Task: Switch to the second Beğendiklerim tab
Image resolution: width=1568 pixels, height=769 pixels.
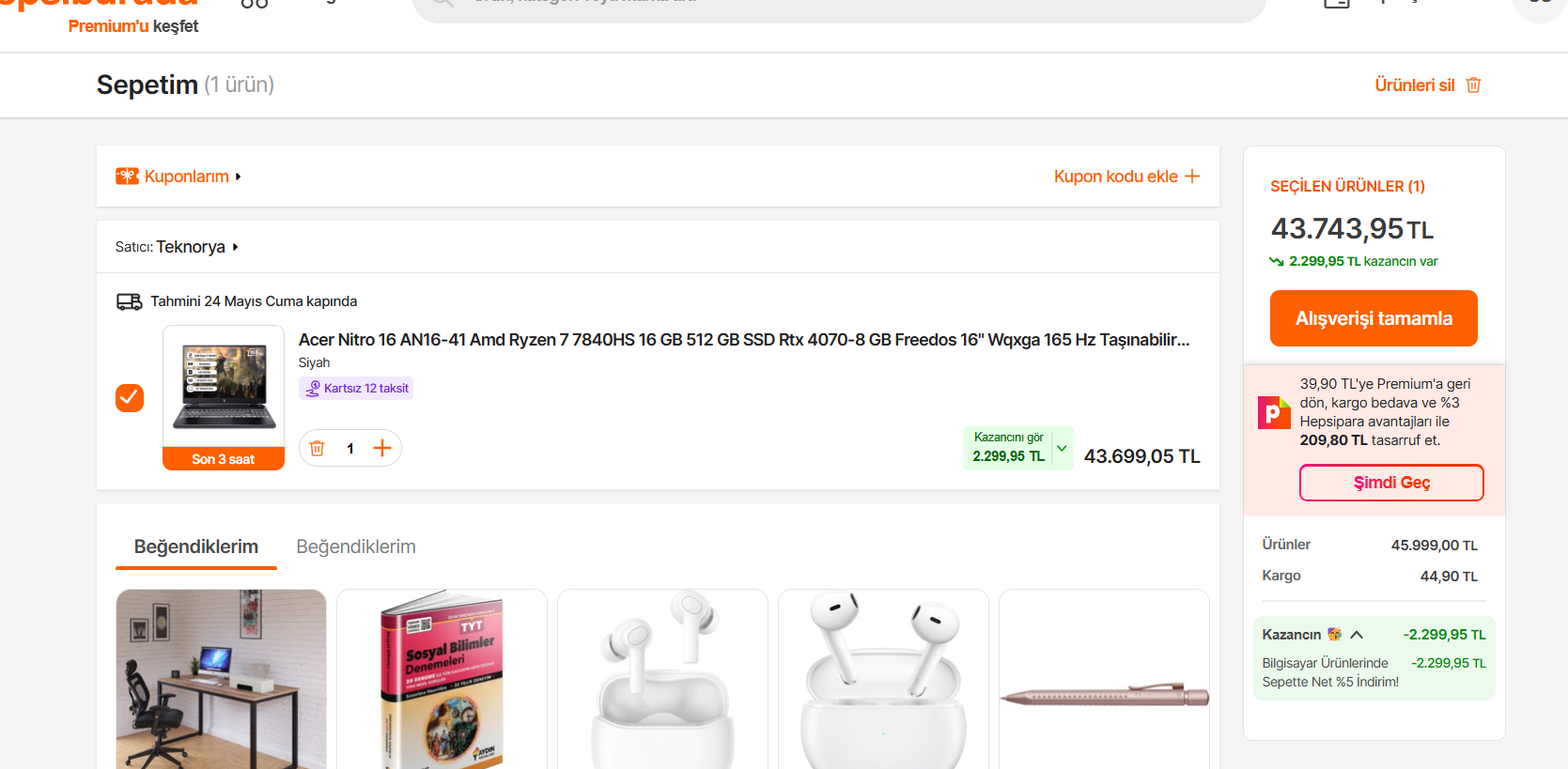Action: 356,546
